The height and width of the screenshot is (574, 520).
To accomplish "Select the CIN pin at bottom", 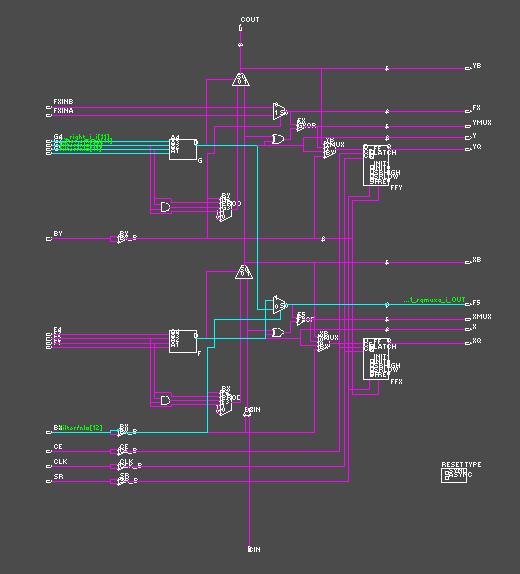I will pos(250,549).
